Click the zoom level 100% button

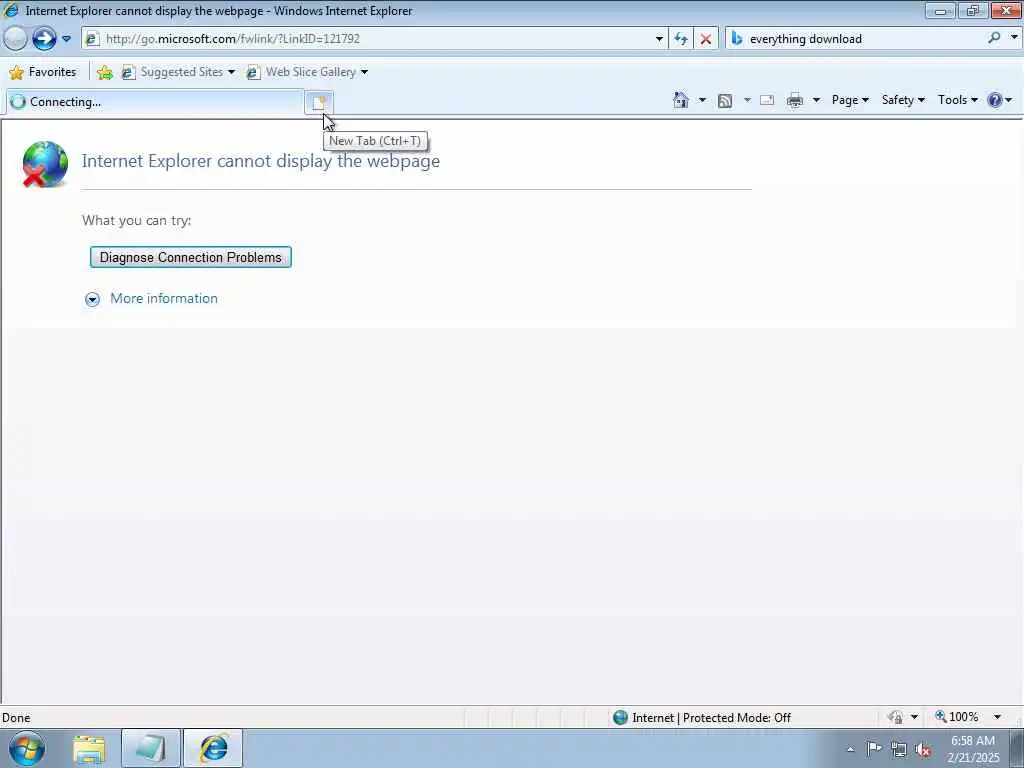tap(957, 717)
